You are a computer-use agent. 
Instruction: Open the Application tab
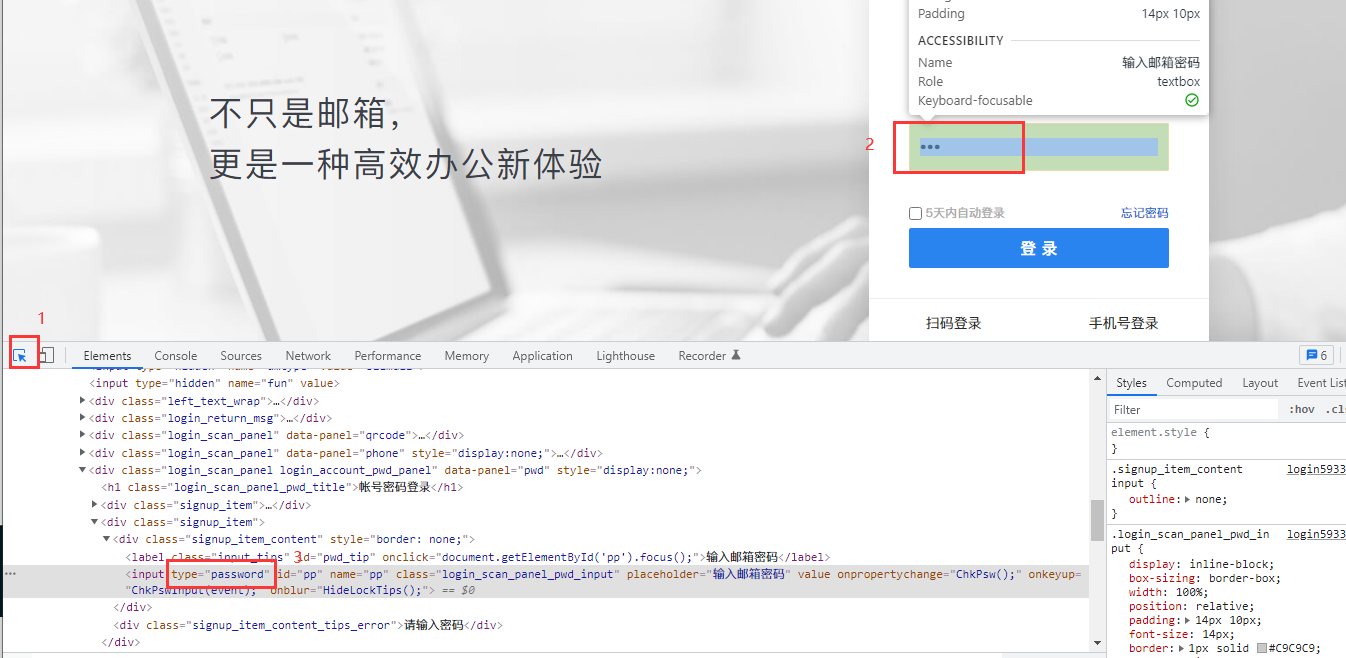coord(542,355)
